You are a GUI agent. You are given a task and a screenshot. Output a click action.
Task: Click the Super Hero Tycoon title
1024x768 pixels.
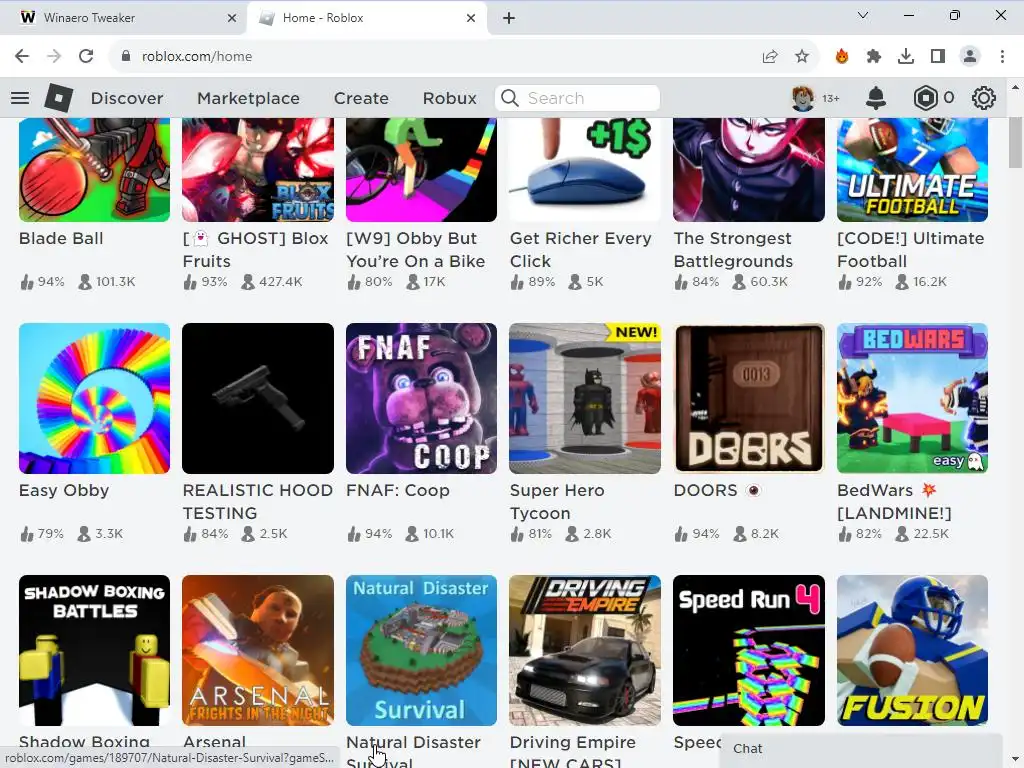click(x=557, y=502)
